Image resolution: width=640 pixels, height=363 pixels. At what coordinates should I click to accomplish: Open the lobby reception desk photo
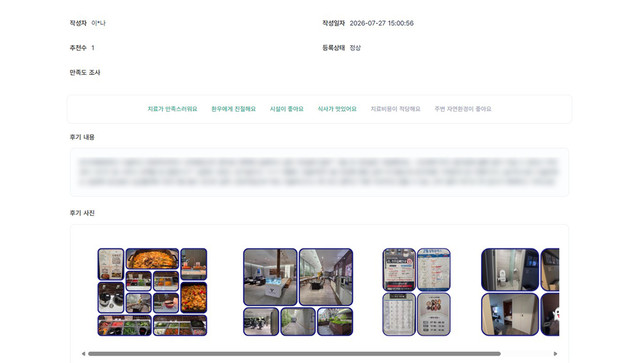(270, 277)
